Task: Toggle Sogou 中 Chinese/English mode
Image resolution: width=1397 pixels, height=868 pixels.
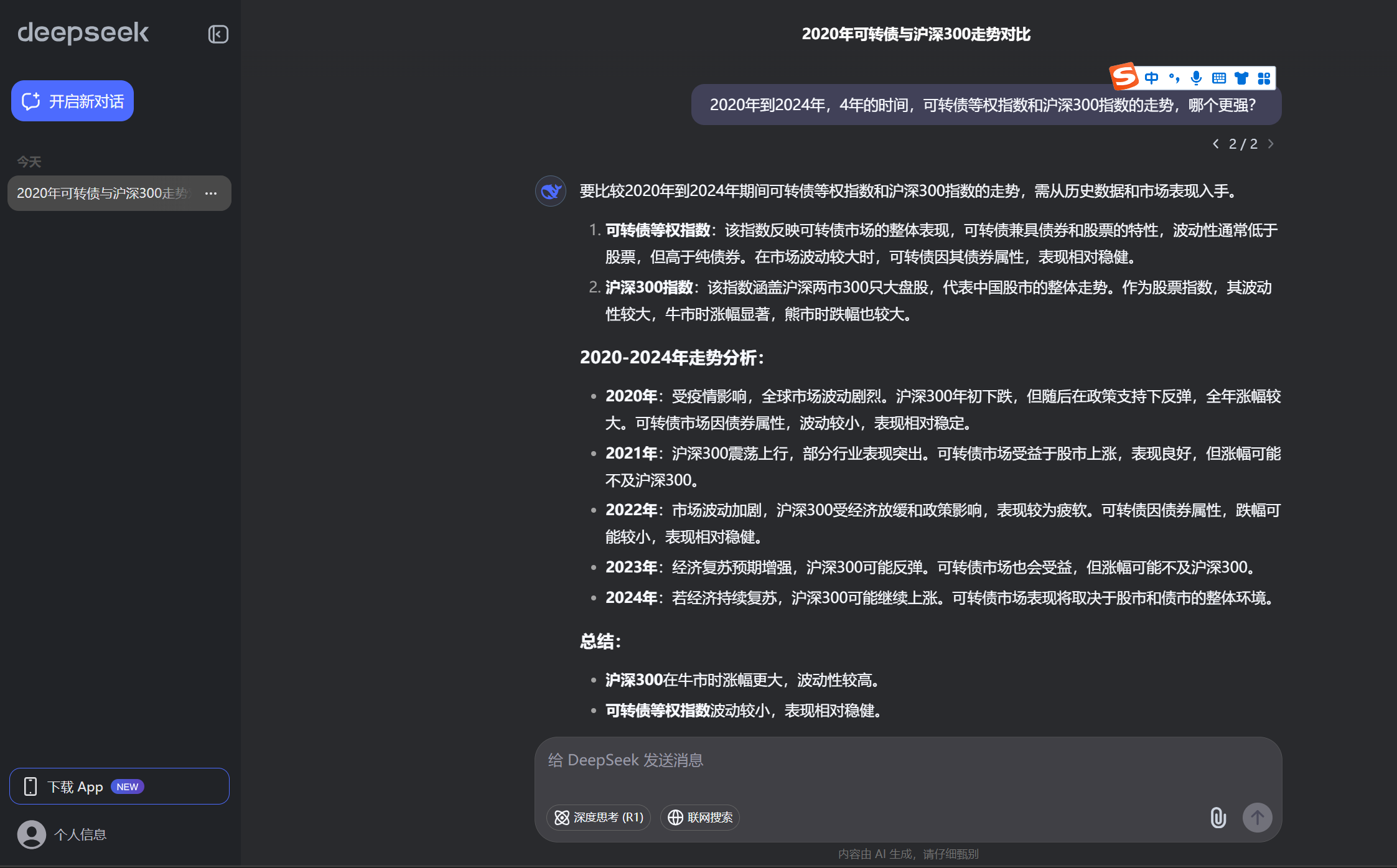Action: [1151, 78]
